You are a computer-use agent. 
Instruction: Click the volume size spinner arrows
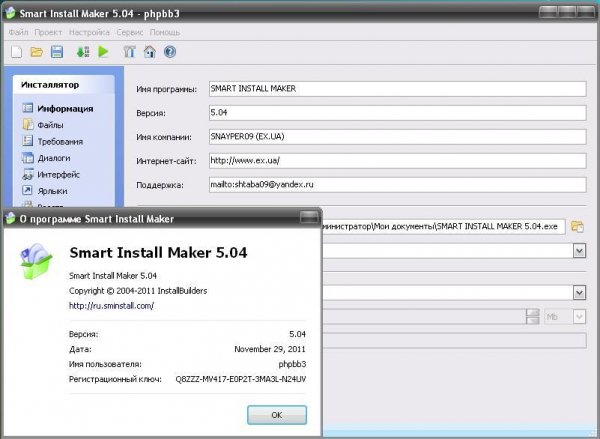[x=533, y=317]
